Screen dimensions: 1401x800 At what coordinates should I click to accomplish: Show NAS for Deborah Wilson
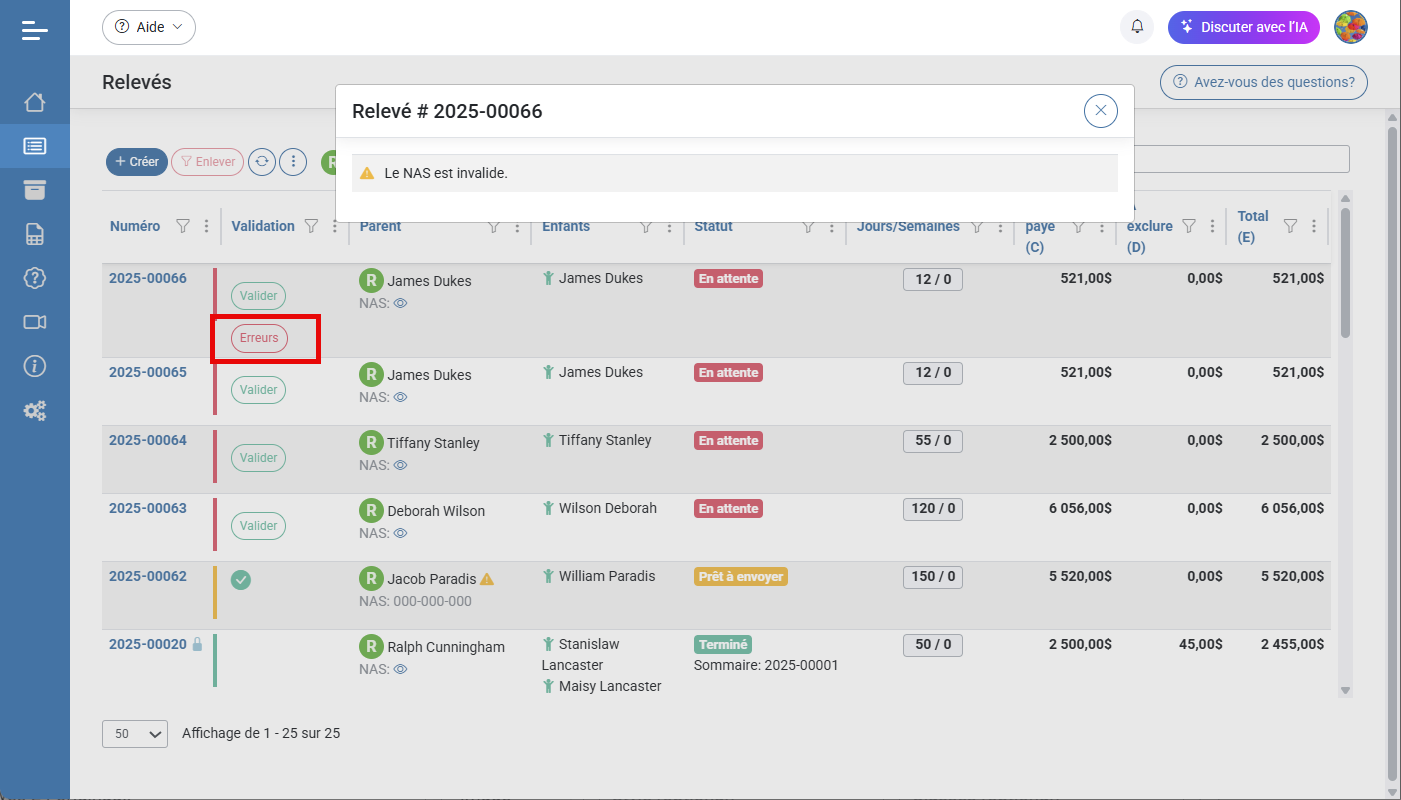click(400, 533)
